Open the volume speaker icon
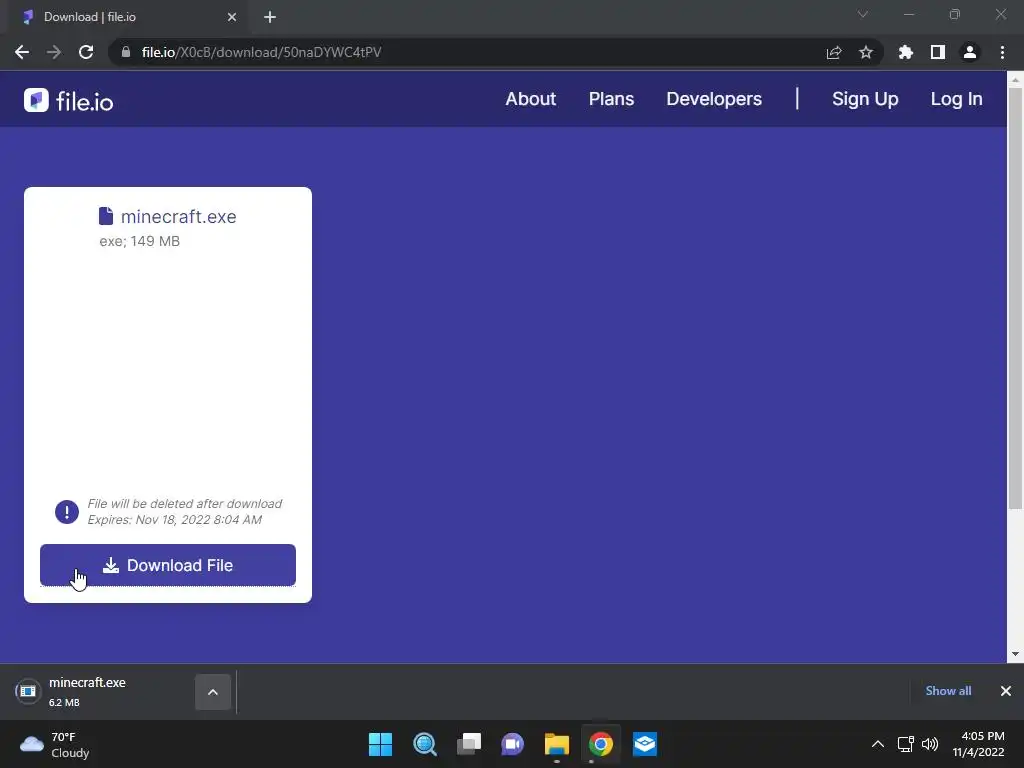 (x=930, y=744)
